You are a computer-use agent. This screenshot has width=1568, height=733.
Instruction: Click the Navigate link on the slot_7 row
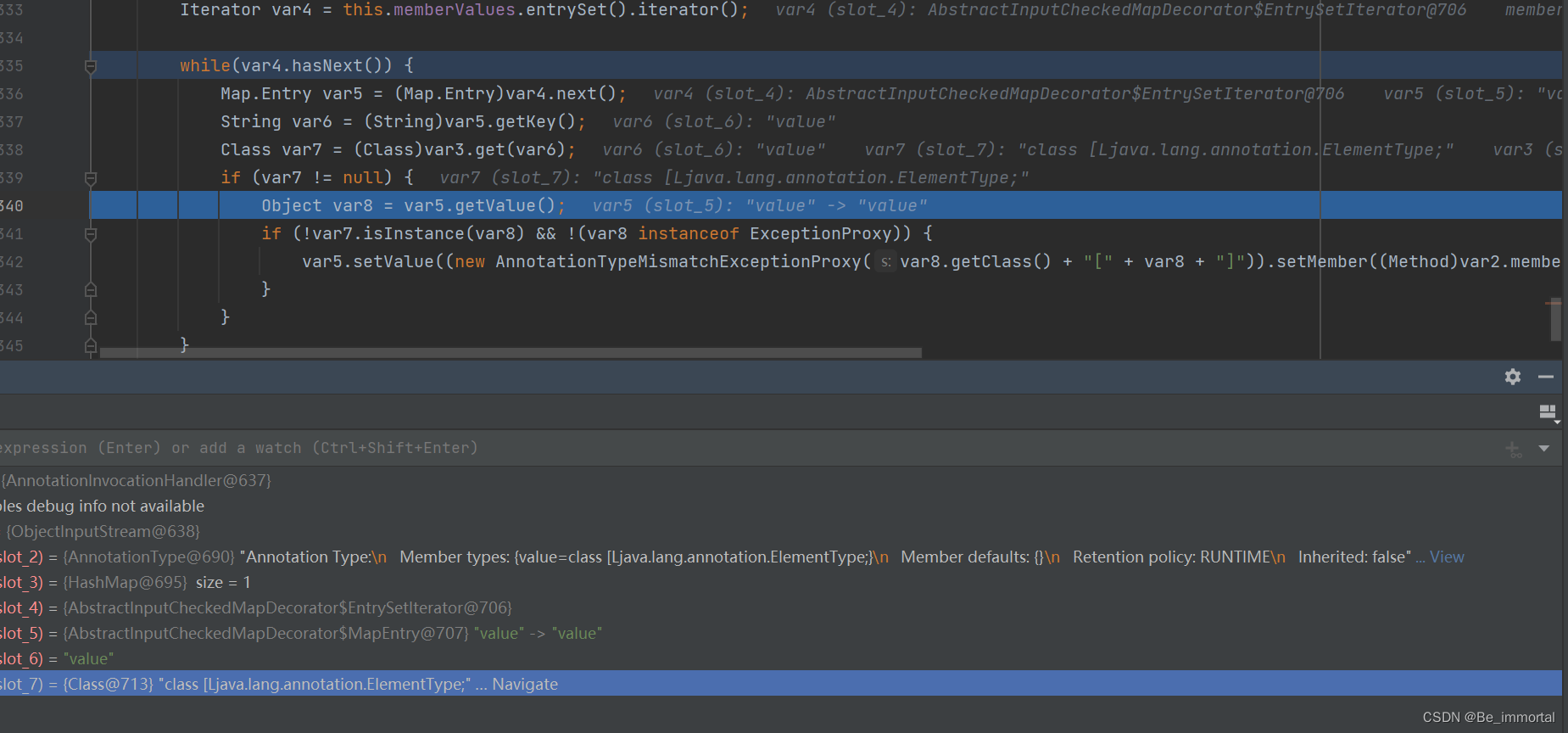point(525,685)
